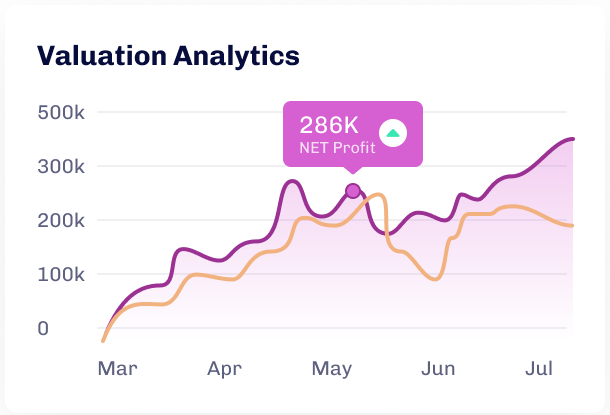Select the 286K value in the tooltip
The image size is (610, 415).
328,125
